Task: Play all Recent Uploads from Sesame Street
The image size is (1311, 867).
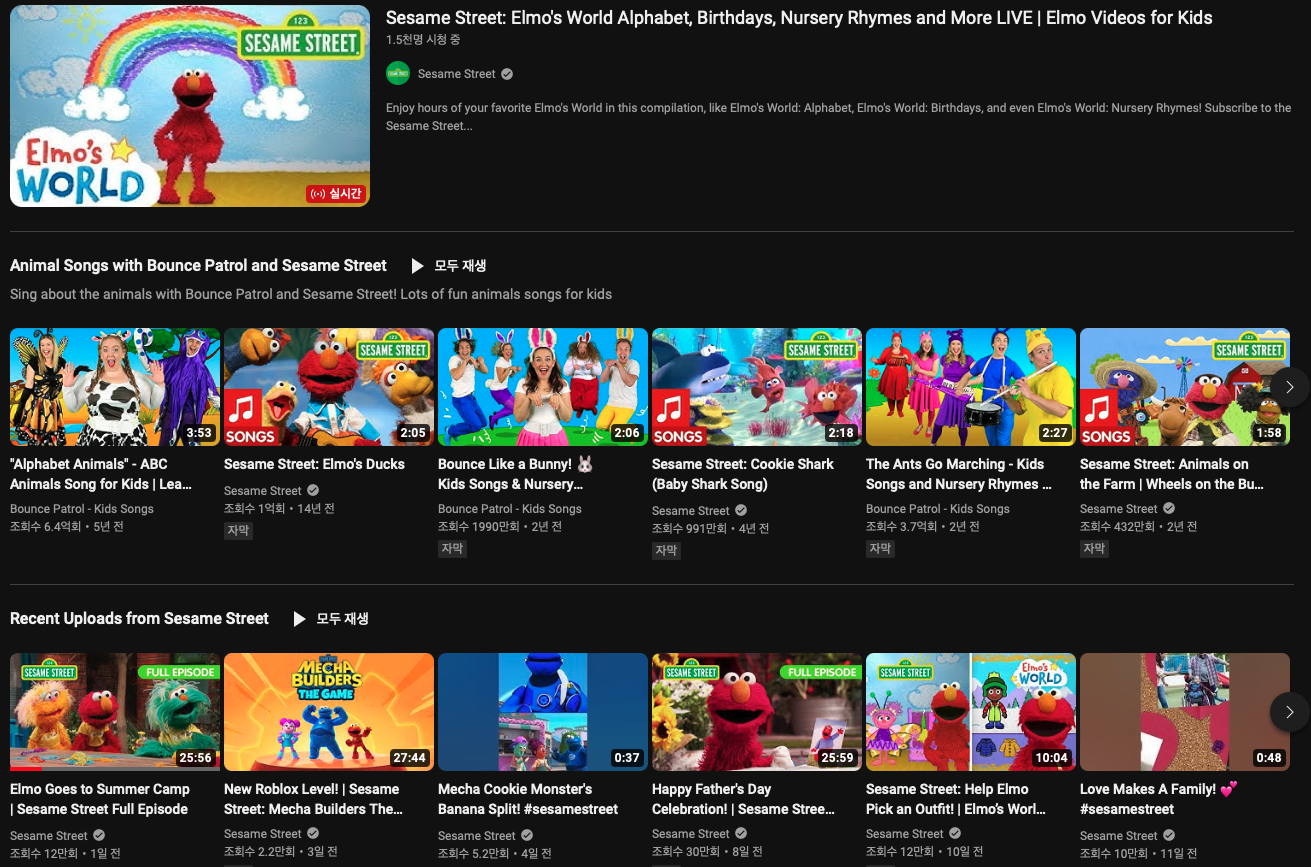Action: pyautogui.click(x=331, y=619)
